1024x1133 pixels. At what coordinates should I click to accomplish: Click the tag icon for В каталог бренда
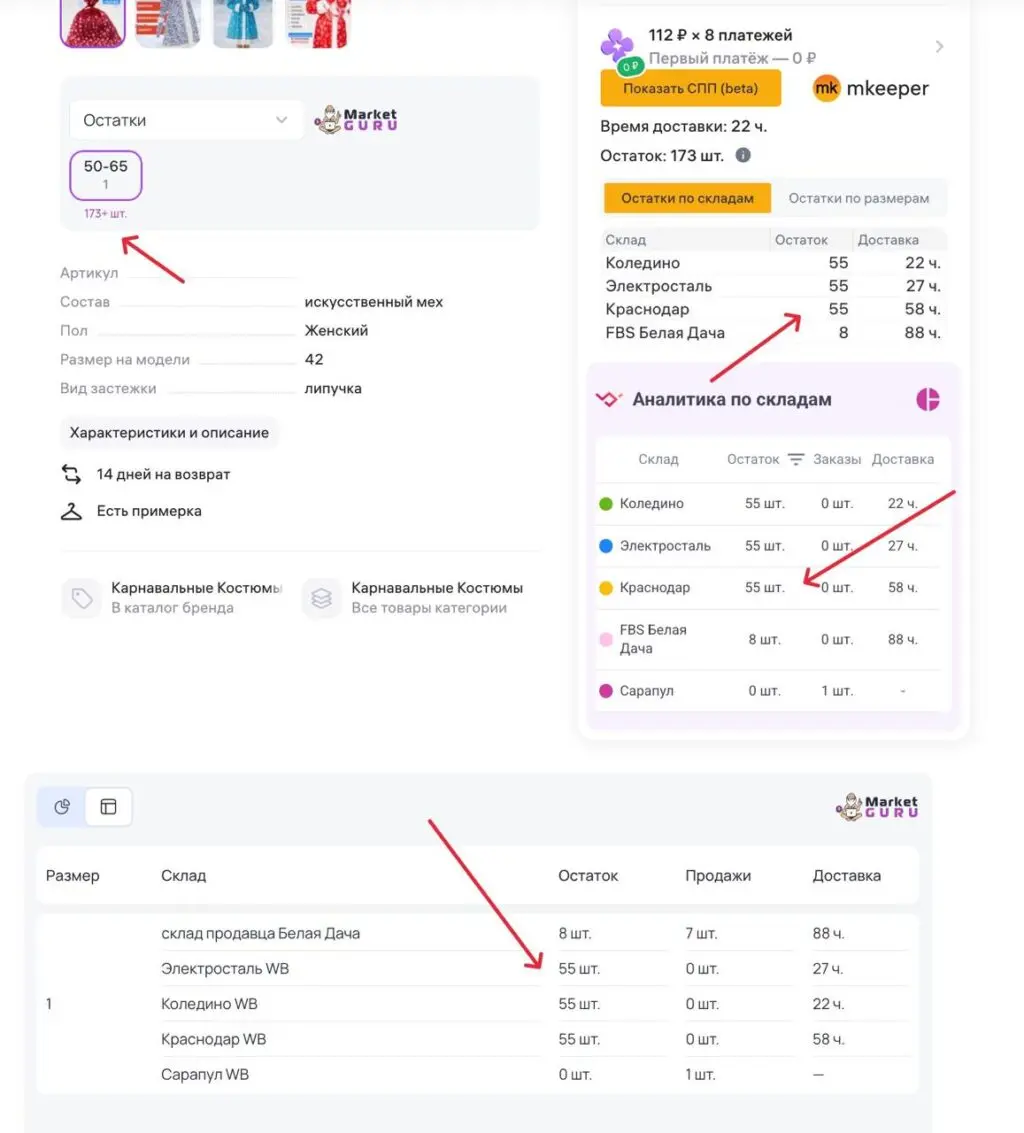pos(82,598)
